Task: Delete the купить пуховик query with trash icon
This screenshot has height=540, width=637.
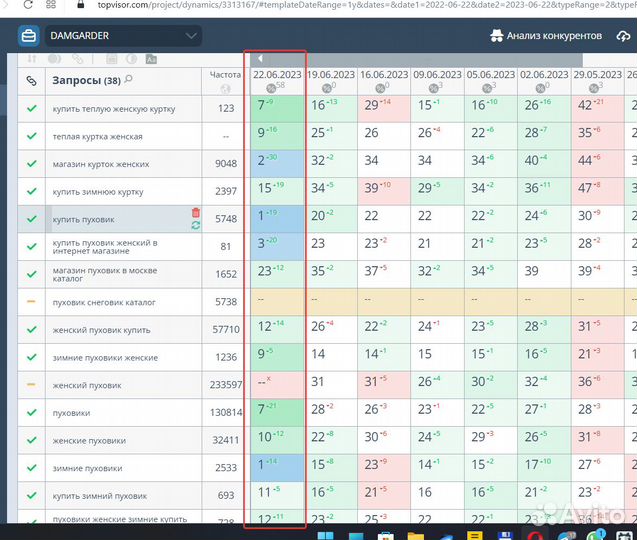Action: coord(195,213)
